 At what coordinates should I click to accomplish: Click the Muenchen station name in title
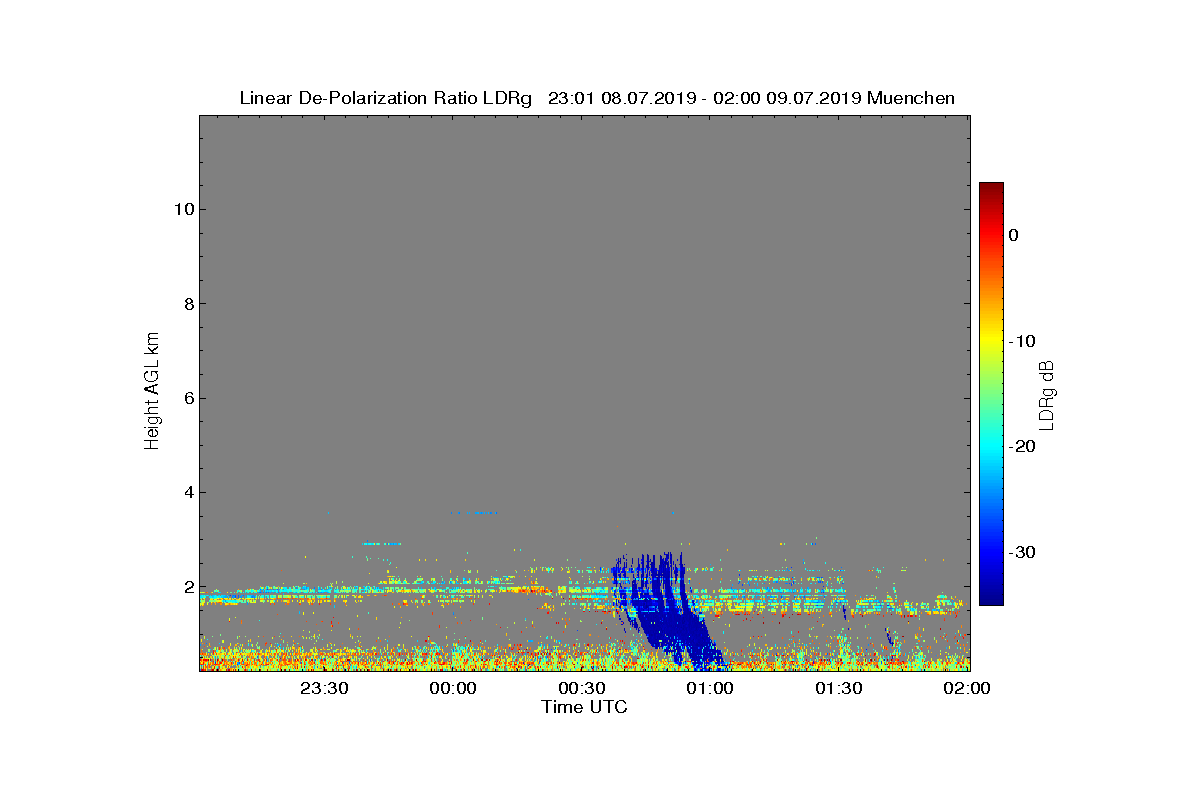click(x=911, y=98)
